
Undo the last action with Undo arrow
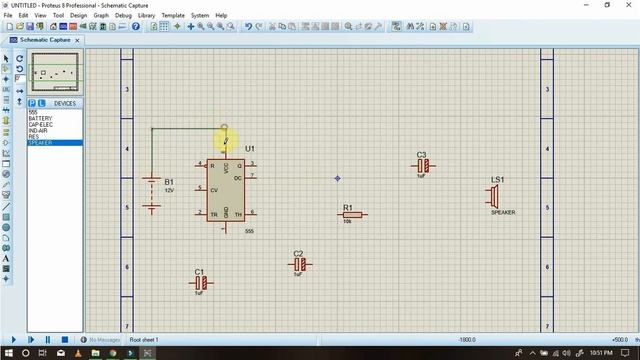(248, 27)
